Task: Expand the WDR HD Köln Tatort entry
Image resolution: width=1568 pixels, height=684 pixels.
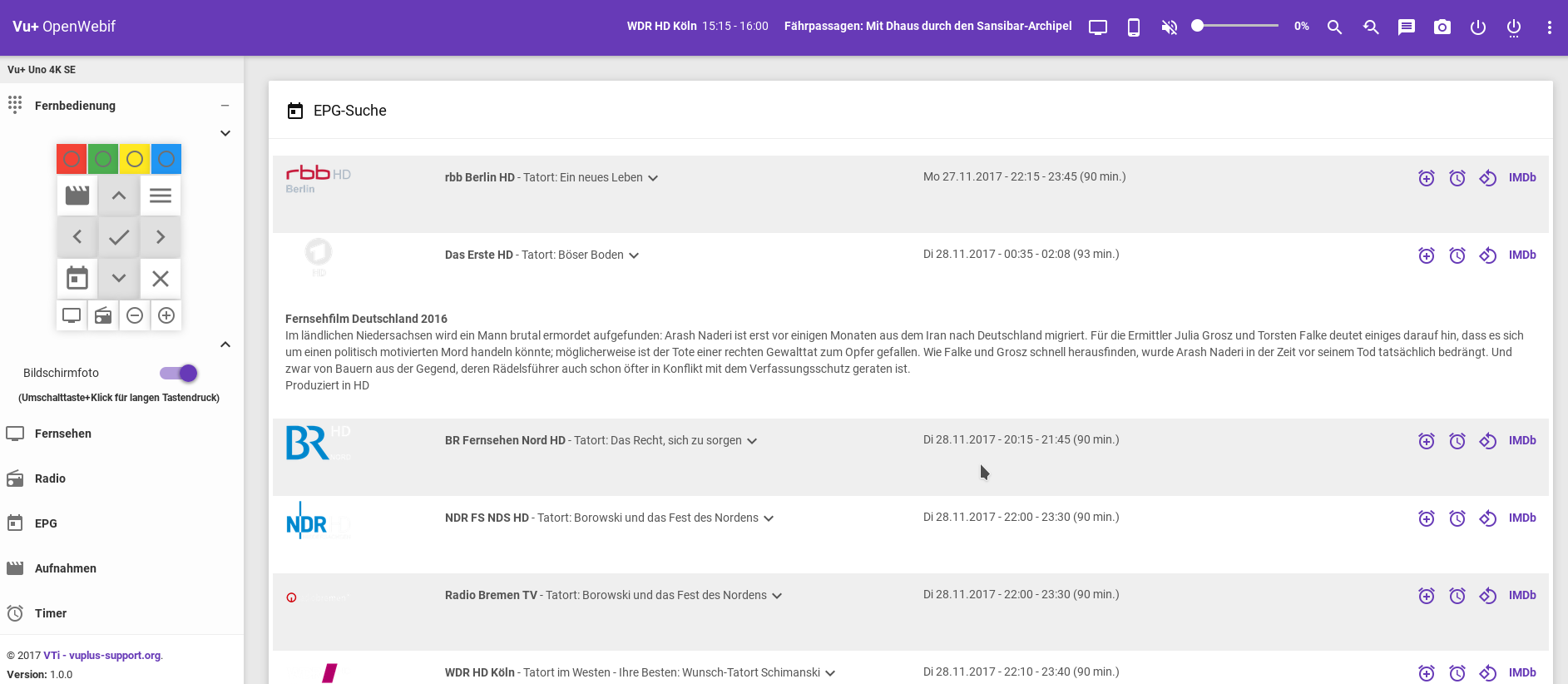Action: [x=830, y=673]
